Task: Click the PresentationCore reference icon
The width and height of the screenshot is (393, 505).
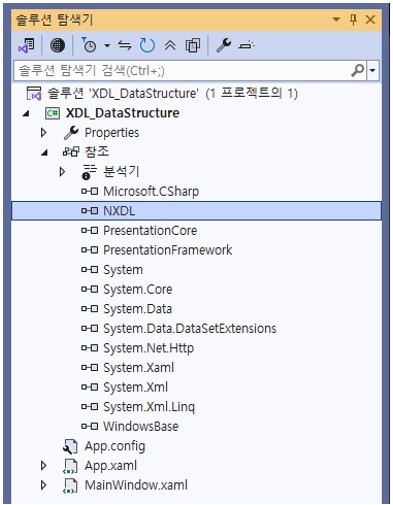Action: pyautogui.click(x=90, y=230)
